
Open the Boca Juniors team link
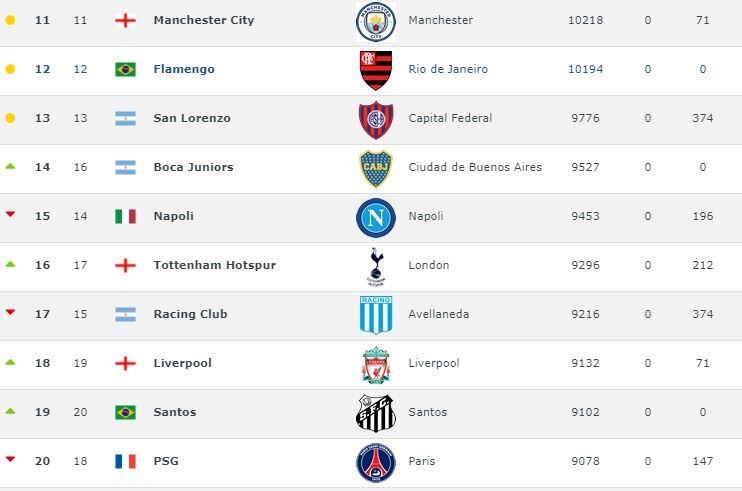[x=193, y=167]
